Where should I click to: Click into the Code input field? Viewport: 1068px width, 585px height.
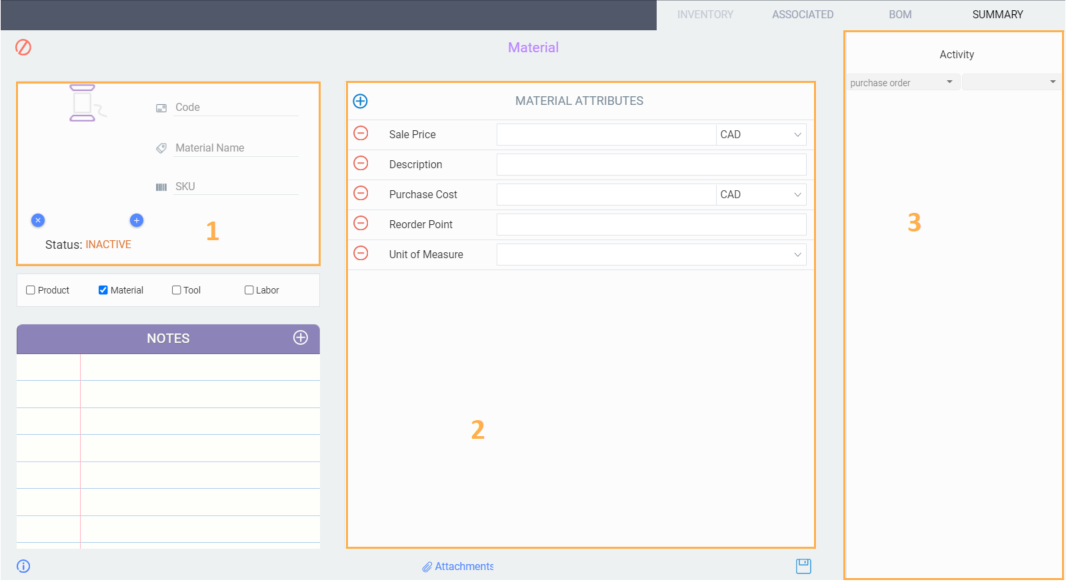(x=236, y=108)
